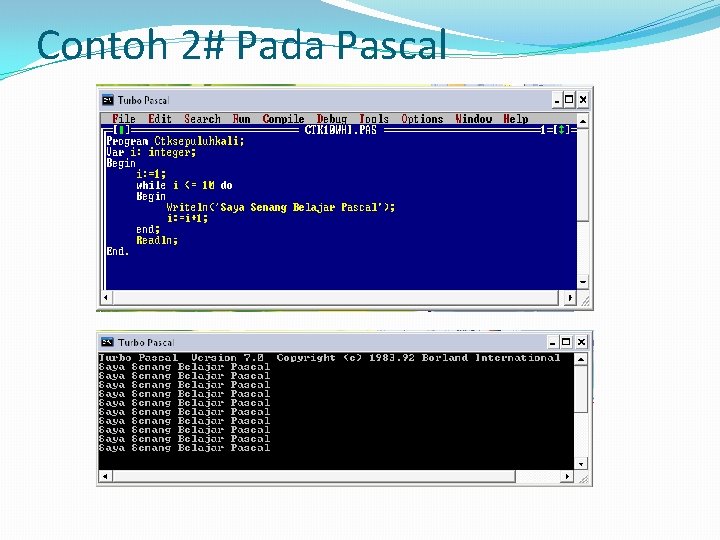Click editor window horizontal scrollbar right arrow
Screen dimensions: 720x540
[570, 298]
